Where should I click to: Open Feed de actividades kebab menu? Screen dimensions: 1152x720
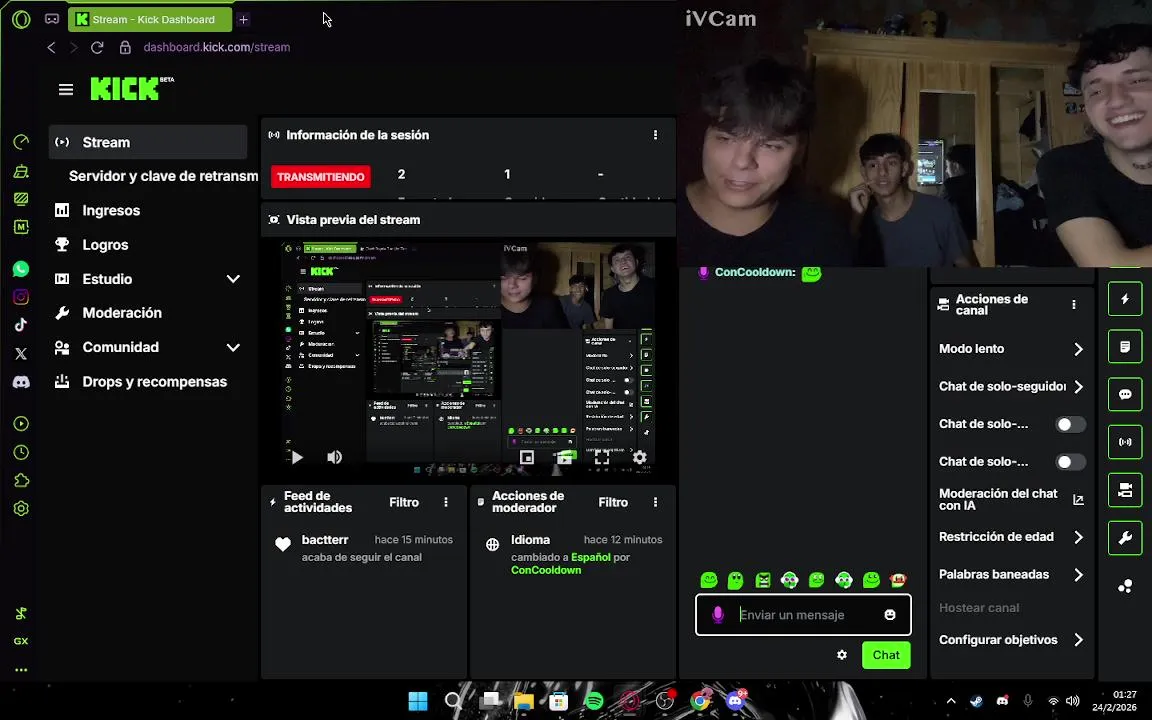(x=446, y=502)
